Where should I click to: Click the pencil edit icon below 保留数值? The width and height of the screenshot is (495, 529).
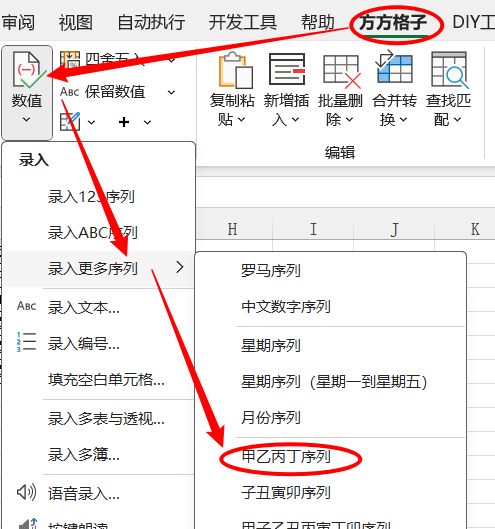[70, 121]
